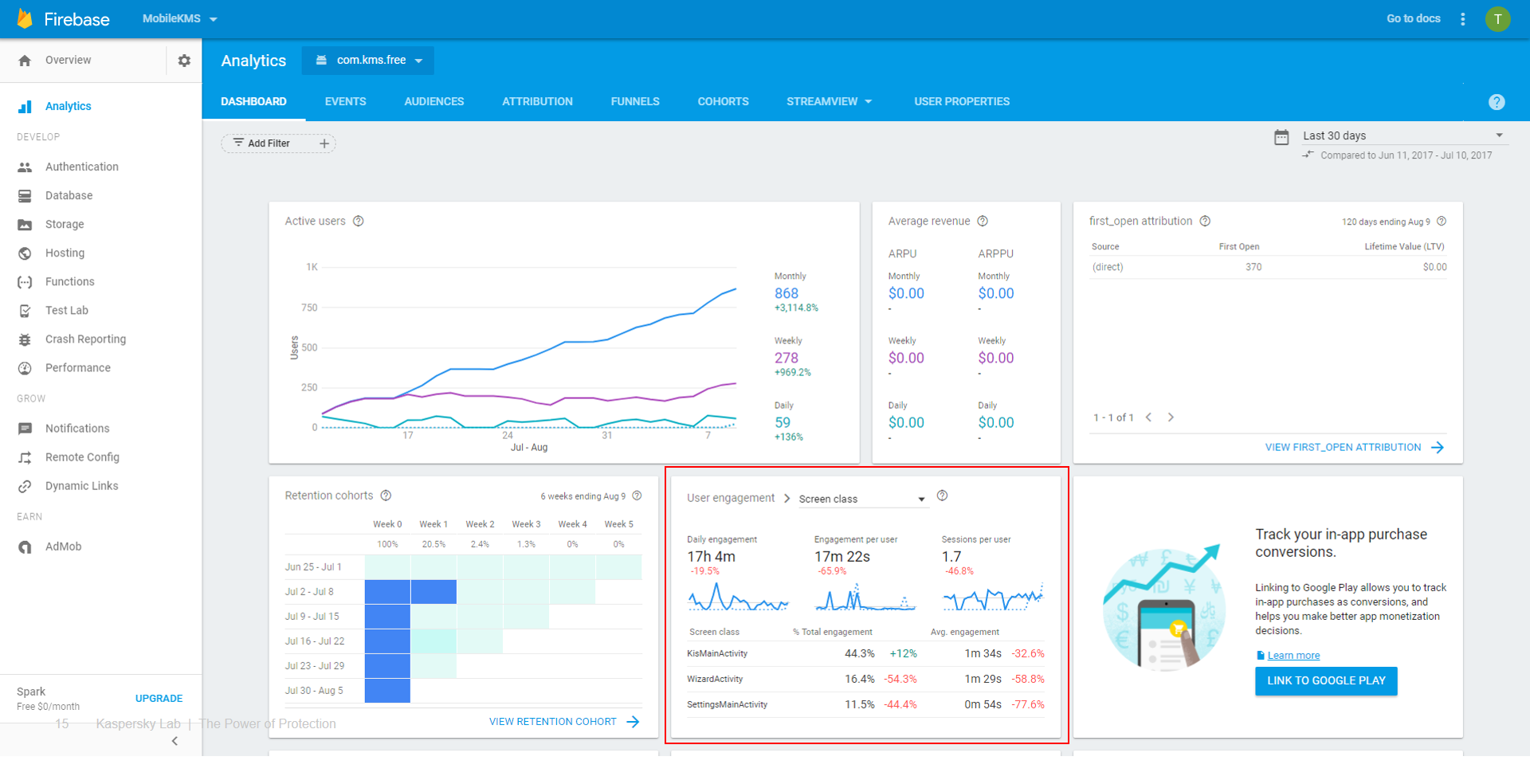The width and height of the screenshot is (1530, 784).
Task: Open the Screen class dropdown
Action: click(862, 499)
